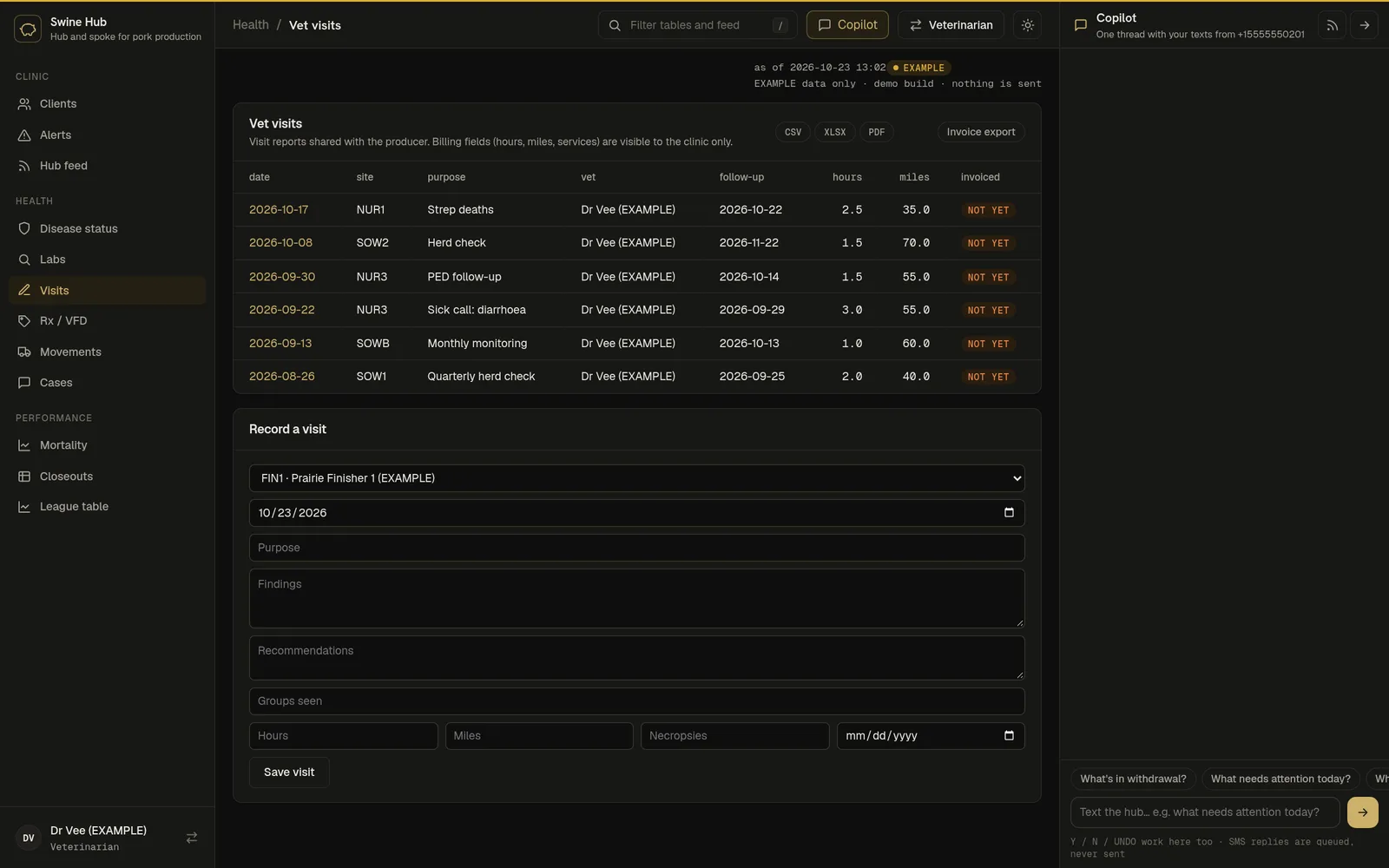Open the hub feed icon in Copilot header
Image resolution: width=1389 pixels, height=868 pixels.
[1332, 25]
